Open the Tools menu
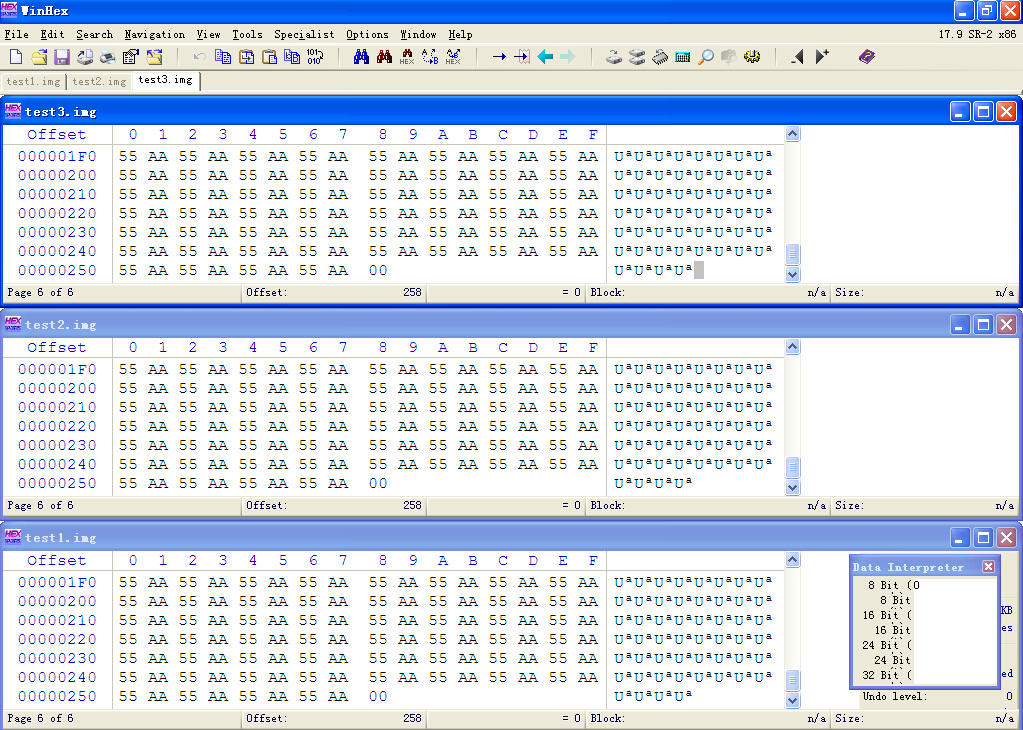This screenshot has width=1023, height=730. 247,35
